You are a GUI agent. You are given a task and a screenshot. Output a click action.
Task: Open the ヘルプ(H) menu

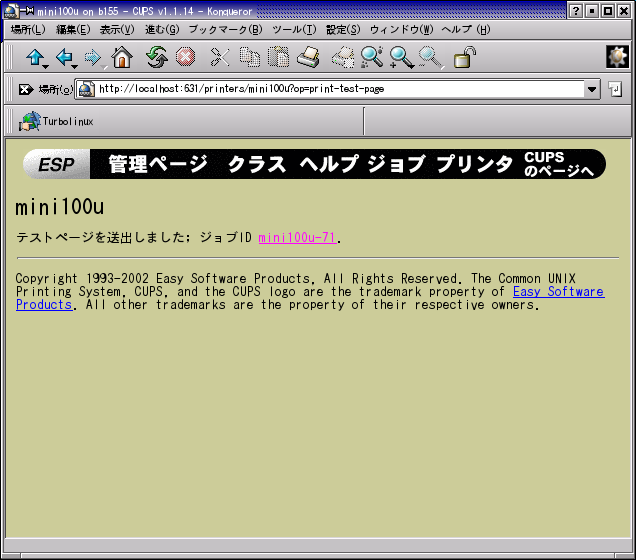[466, 30]
